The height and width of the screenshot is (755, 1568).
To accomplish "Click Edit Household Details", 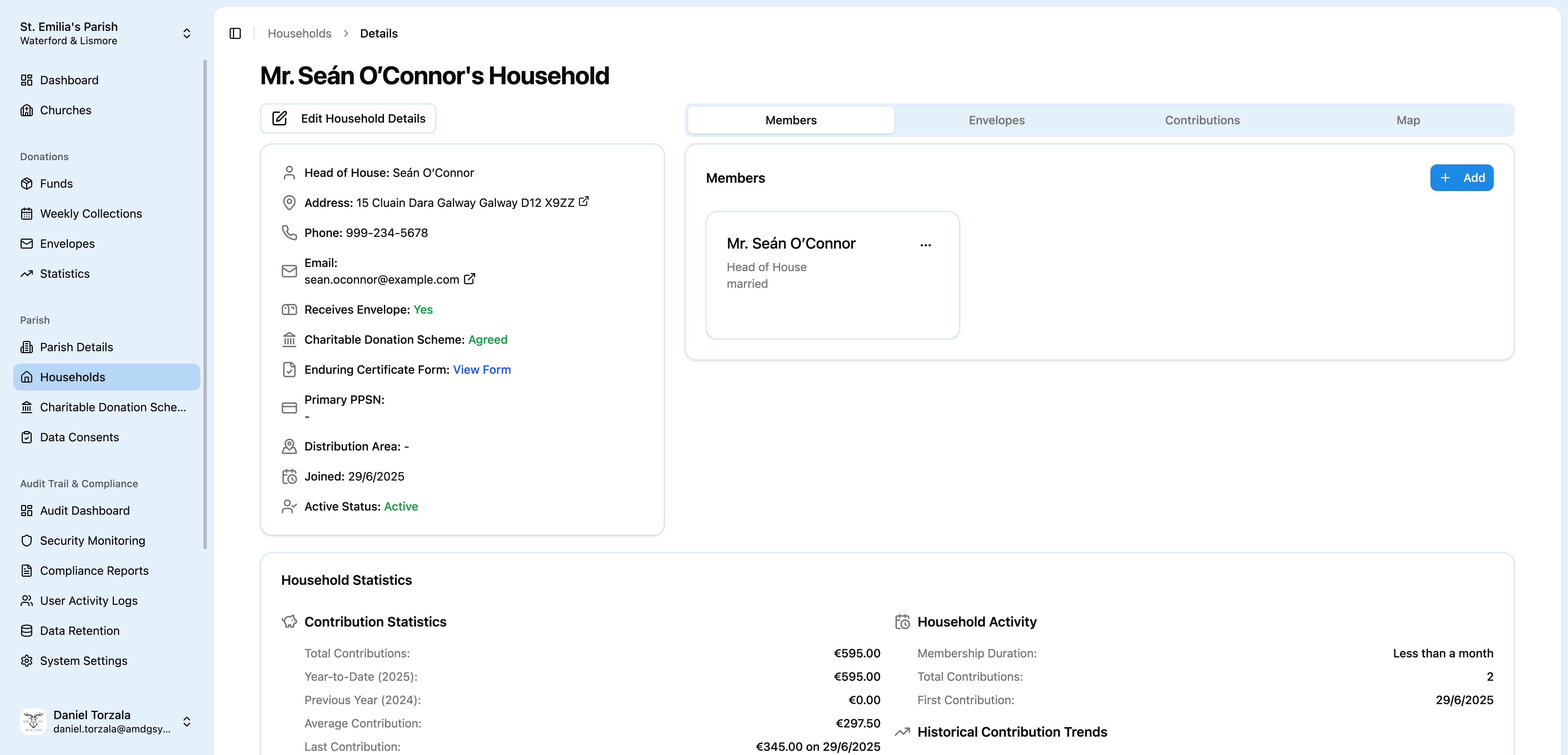I will coord(348,118).
